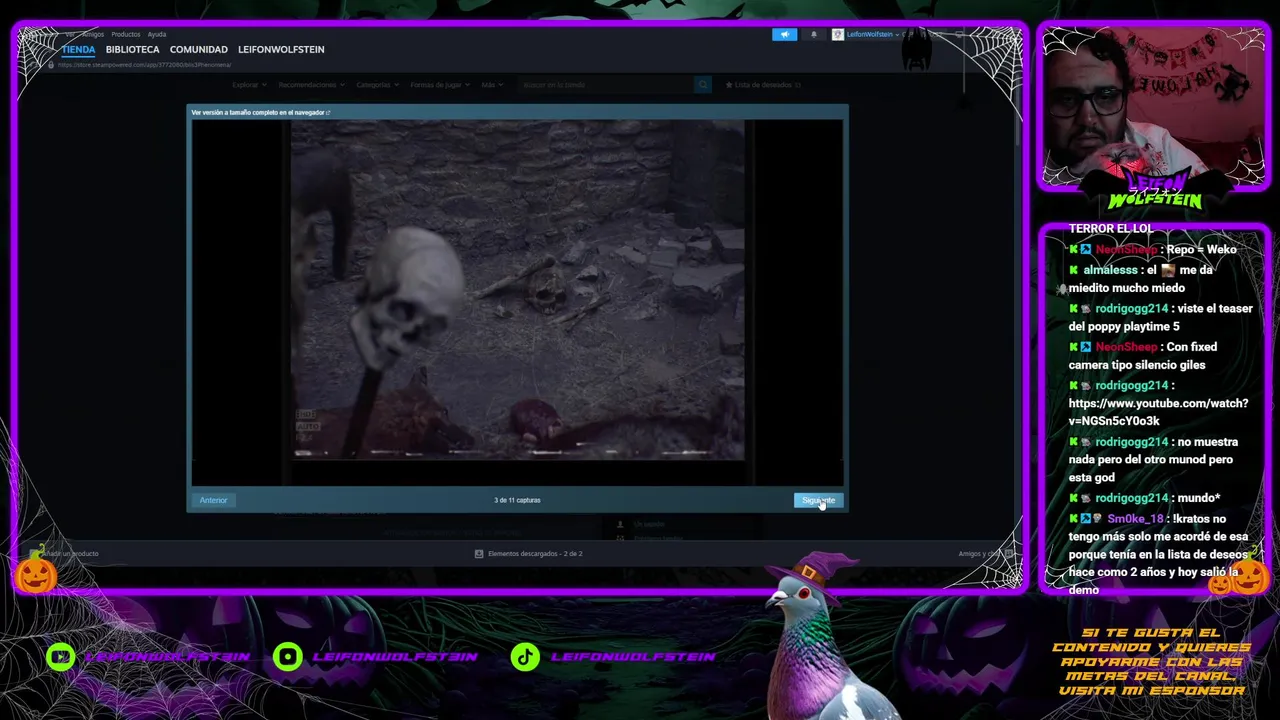Open the Amigos menu
The image size is (1280, 720).
(93, 34)
